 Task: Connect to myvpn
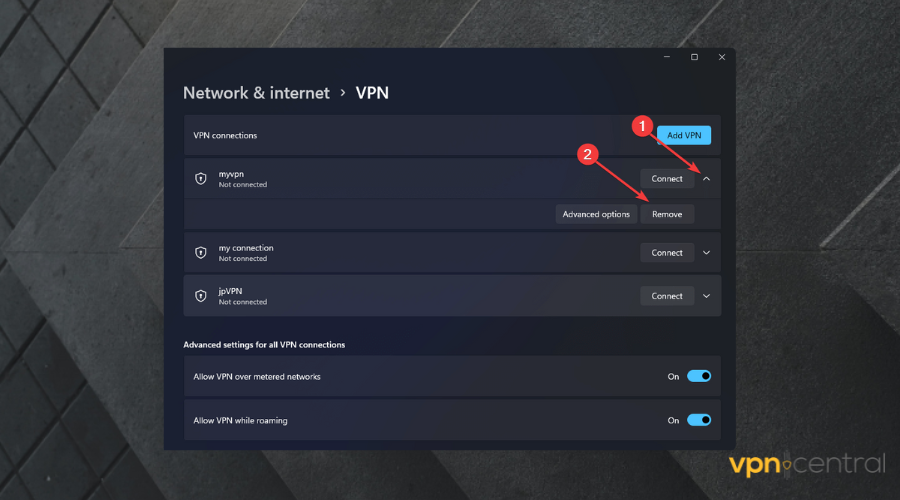pos(667,179)
